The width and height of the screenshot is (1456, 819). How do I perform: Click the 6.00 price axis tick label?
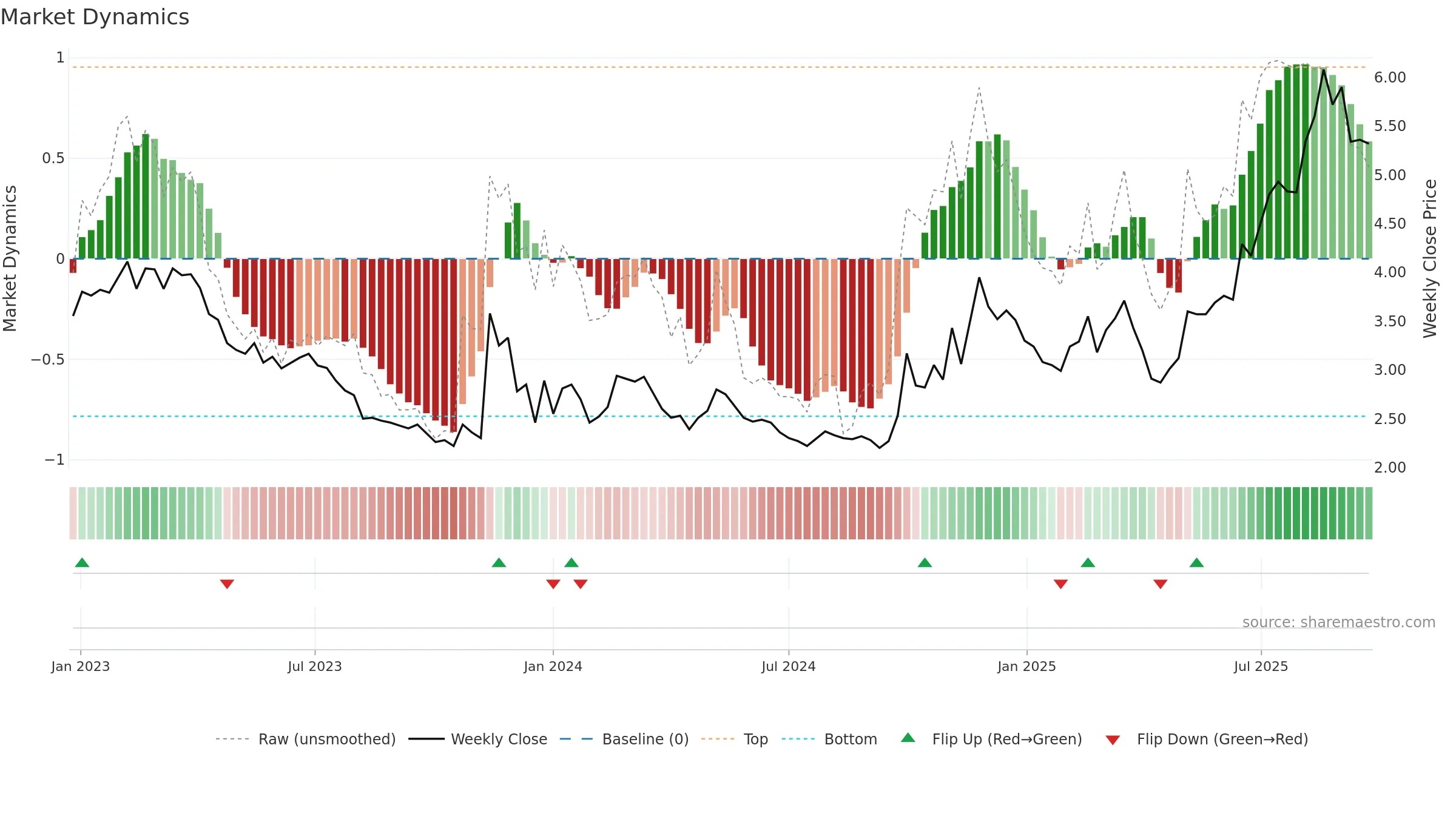pyautogui.click(x=1390, y=77)
